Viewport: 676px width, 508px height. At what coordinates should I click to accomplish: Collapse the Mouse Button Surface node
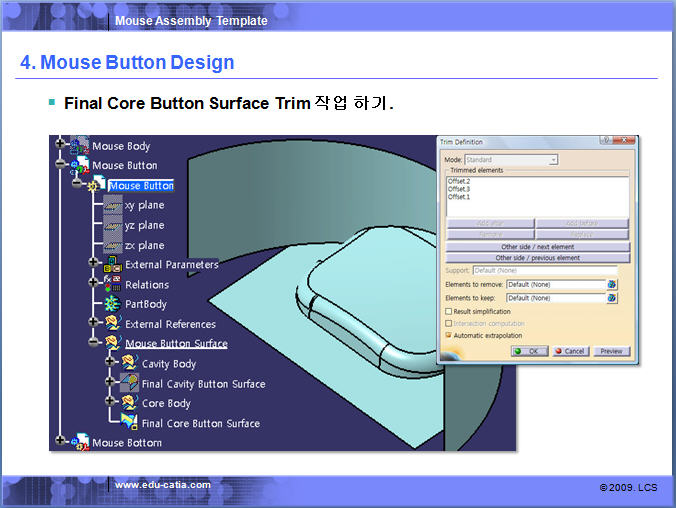point(94,343)
